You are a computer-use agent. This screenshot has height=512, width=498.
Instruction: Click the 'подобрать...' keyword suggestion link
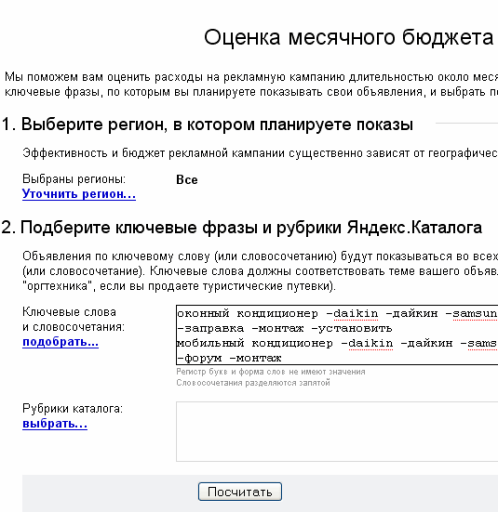coord(60,342)
